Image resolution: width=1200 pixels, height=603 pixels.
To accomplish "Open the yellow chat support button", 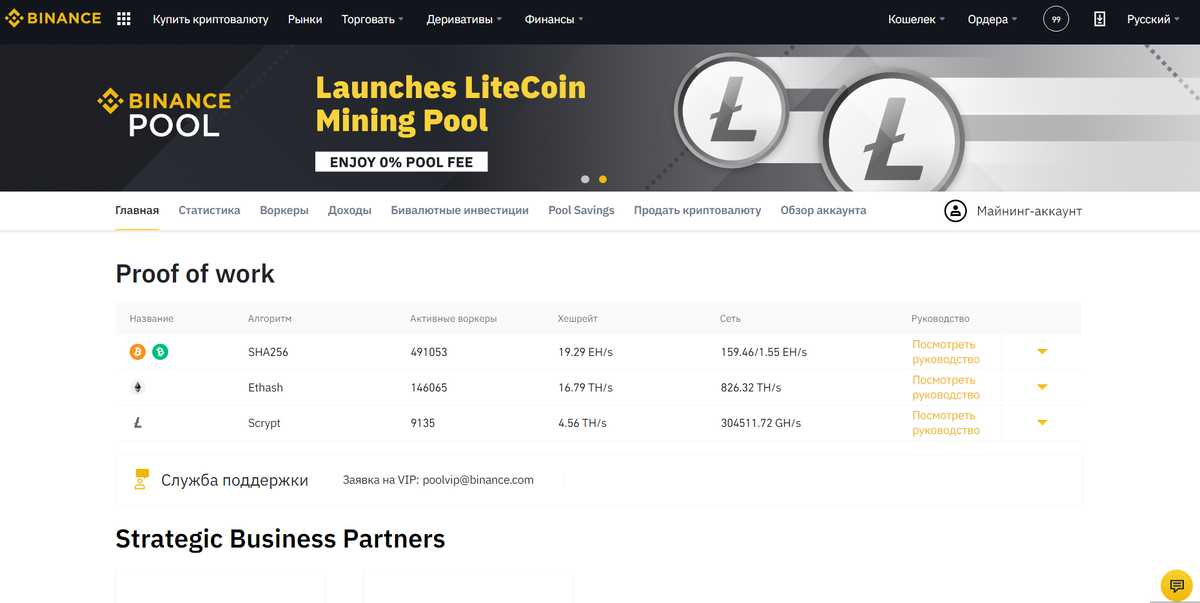I will [x=1177, y=584].
